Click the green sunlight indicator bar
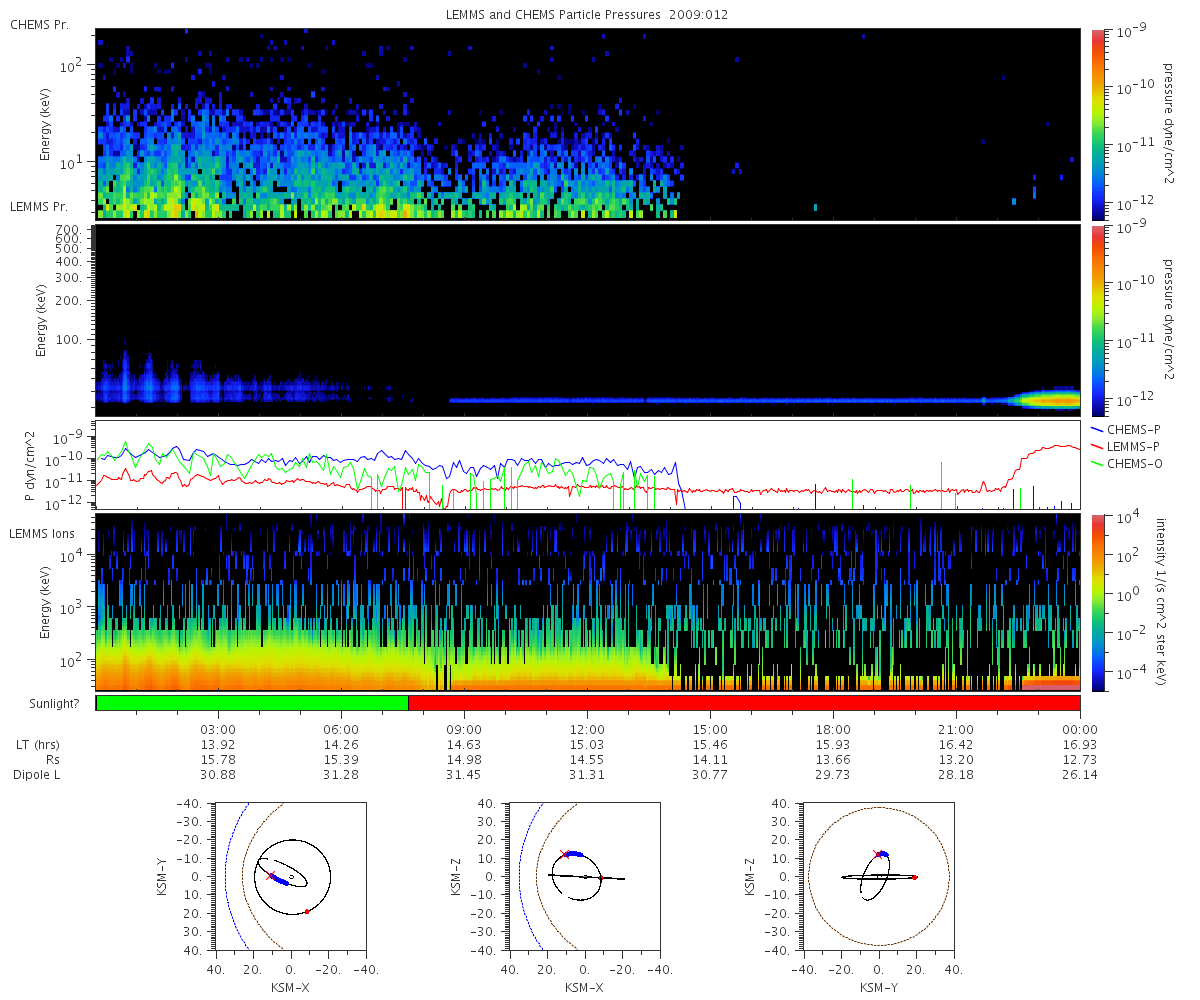 (x=252, y=703)
